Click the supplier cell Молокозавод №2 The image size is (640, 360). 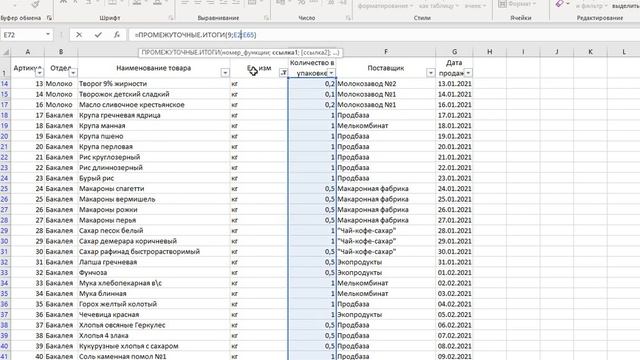click(x=386, y=84)
